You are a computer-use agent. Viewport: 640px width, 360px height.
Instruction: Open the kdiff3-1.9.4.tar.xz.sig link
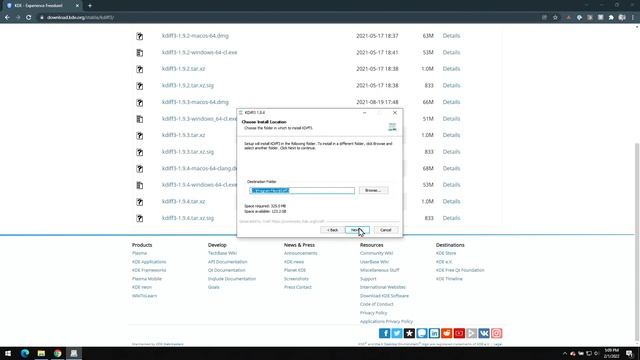(x=188, y=218)
